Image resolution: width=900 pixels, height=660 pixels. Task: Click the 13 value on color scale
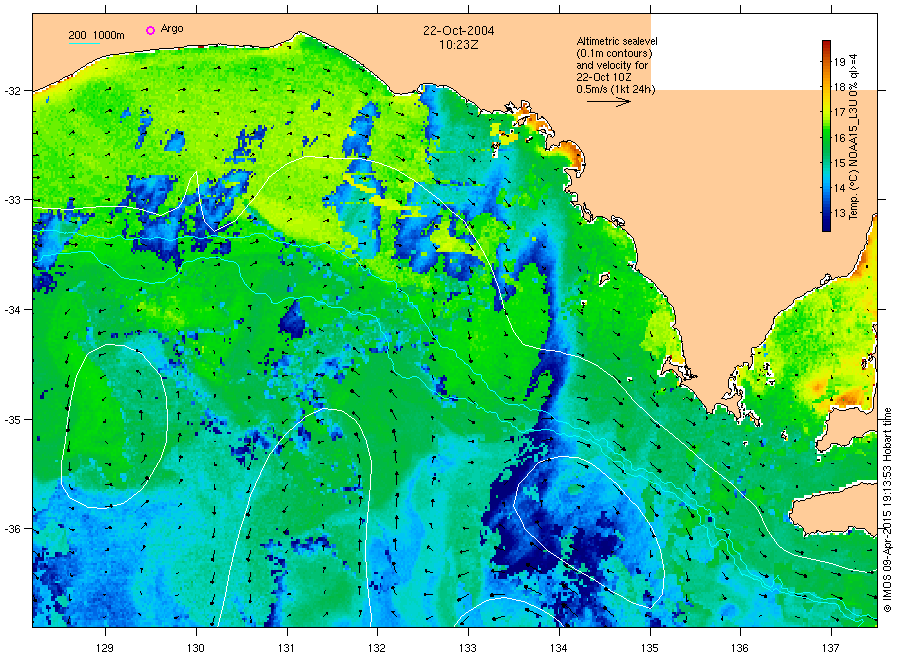(839, 213)
